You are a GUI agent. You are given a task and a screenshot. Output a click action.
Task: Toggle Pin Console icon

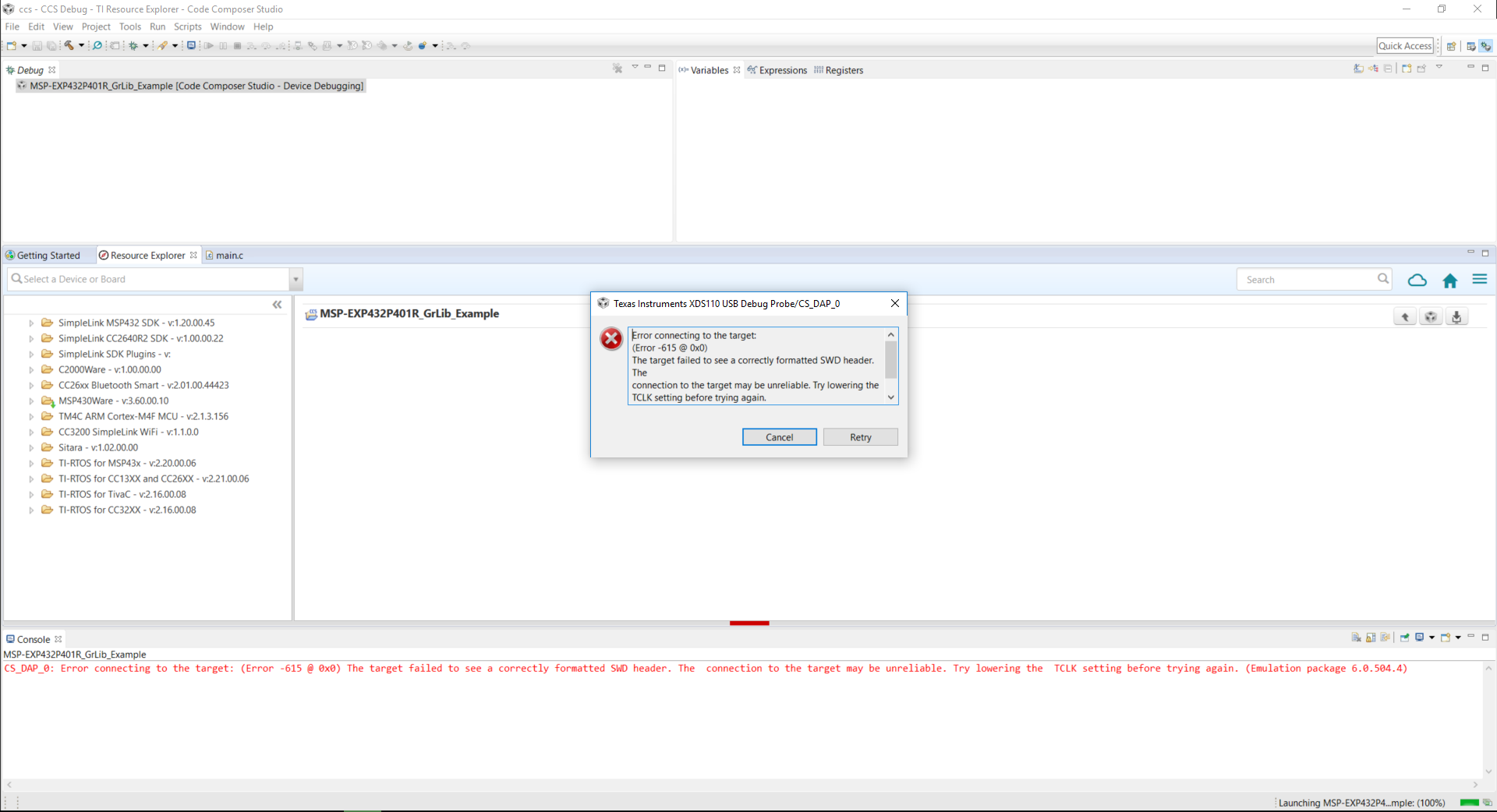pyautogui.click(x=1405, y=637)
